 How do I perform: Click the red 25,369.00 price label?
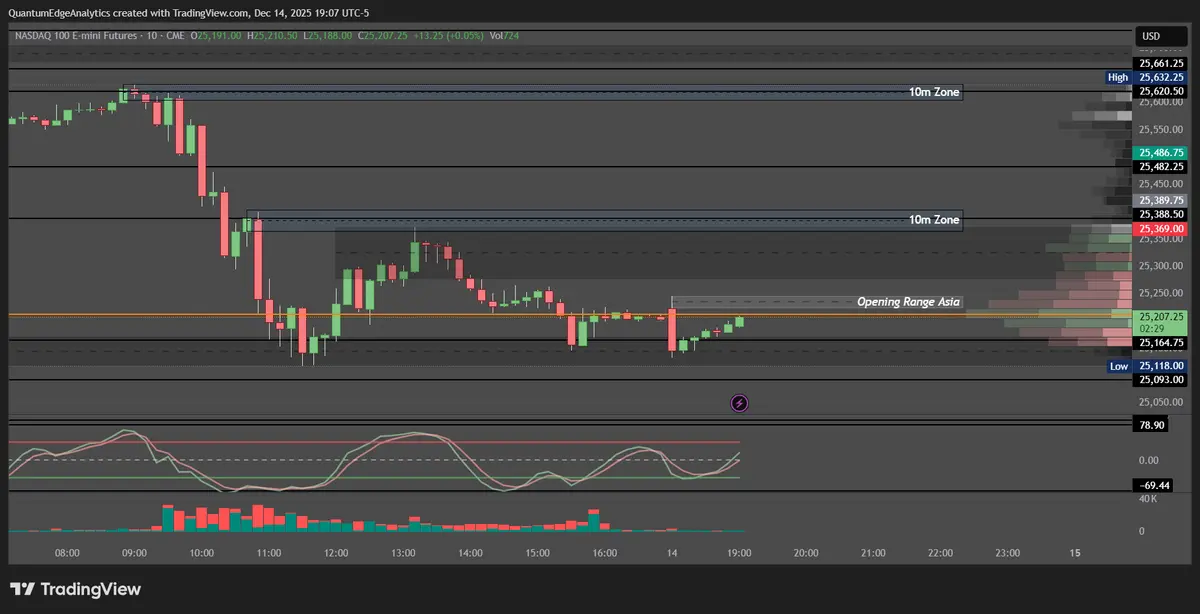coord(1161,229)
